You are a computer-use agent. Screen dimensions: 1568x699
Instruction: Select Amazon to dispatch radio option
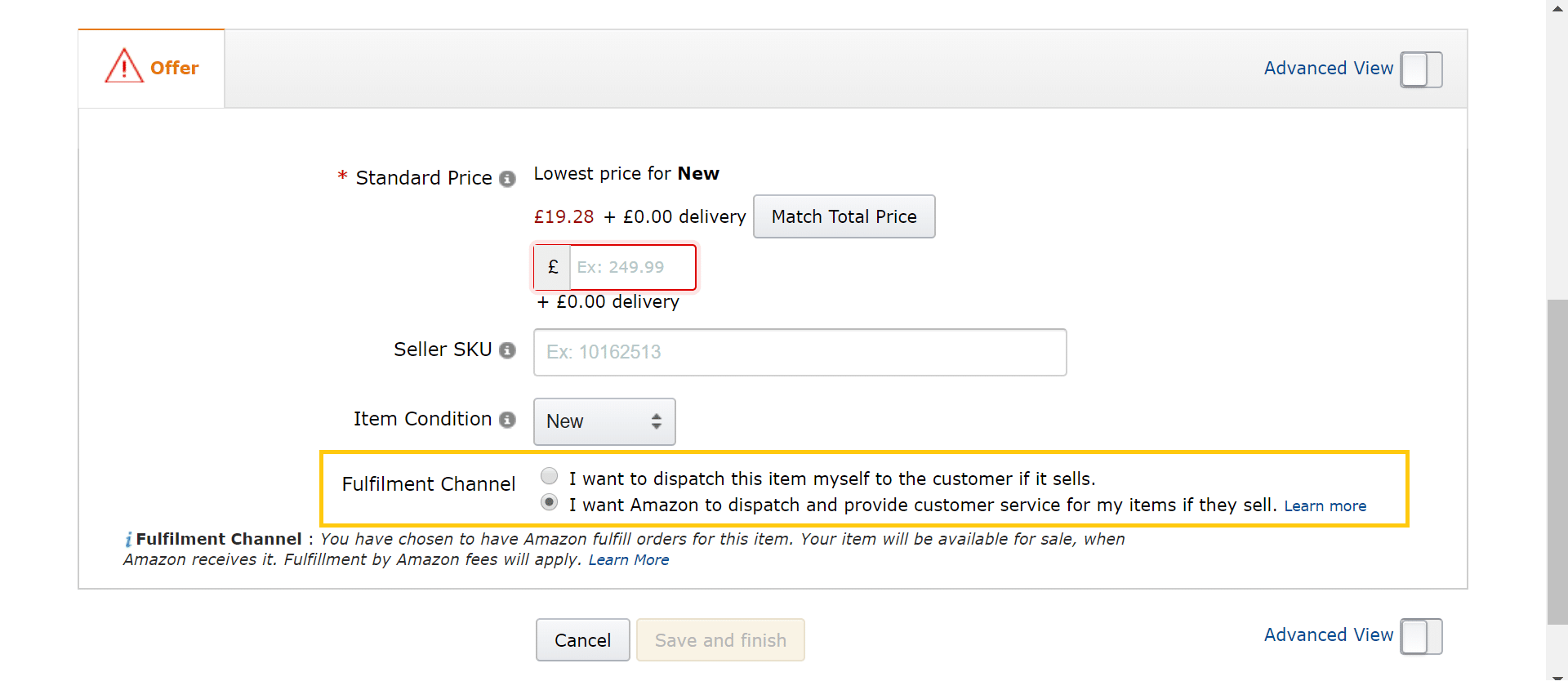pos(550,502)
